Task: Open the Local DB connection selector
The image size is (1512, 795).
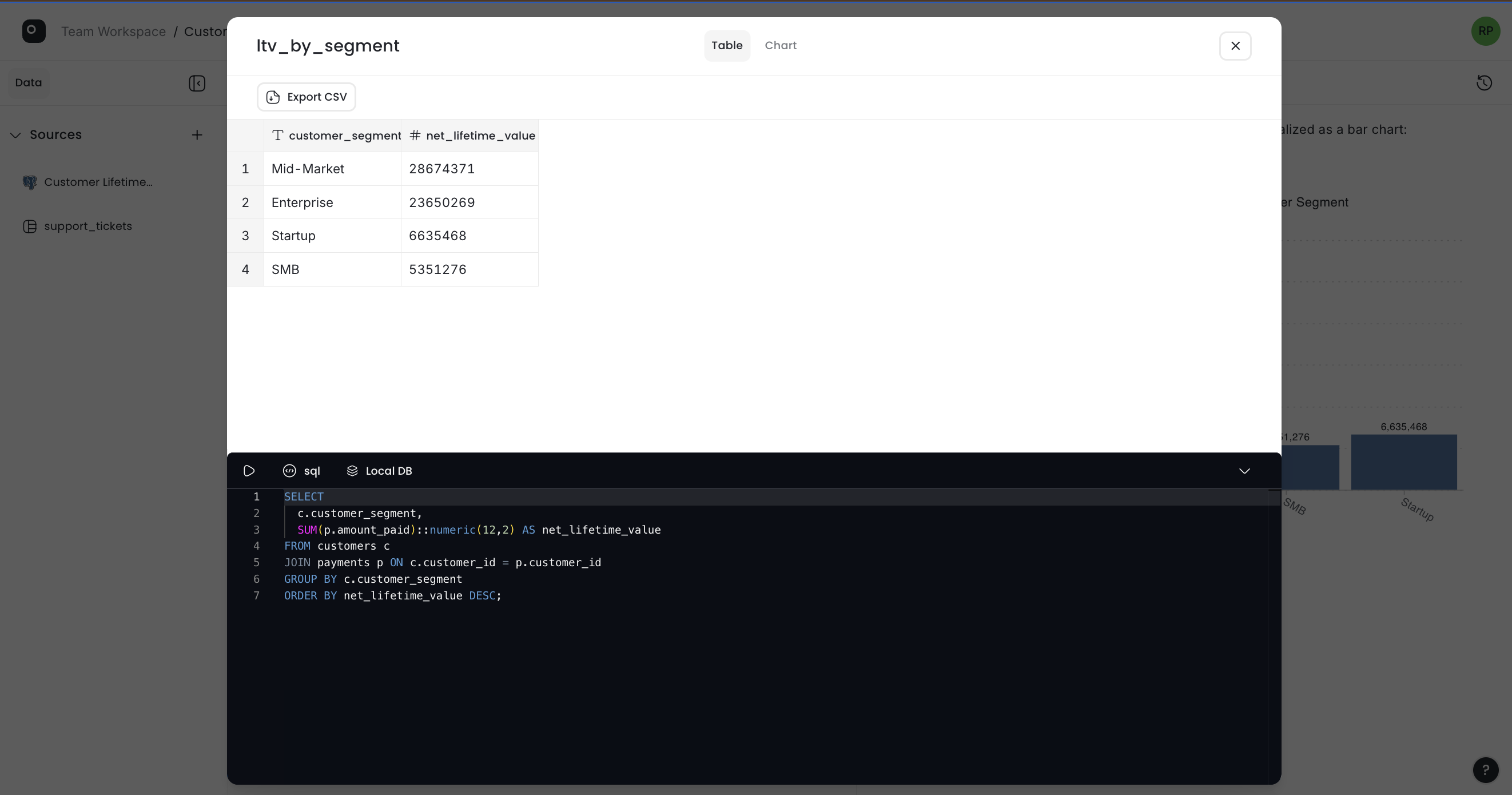Action: point(379,471)
